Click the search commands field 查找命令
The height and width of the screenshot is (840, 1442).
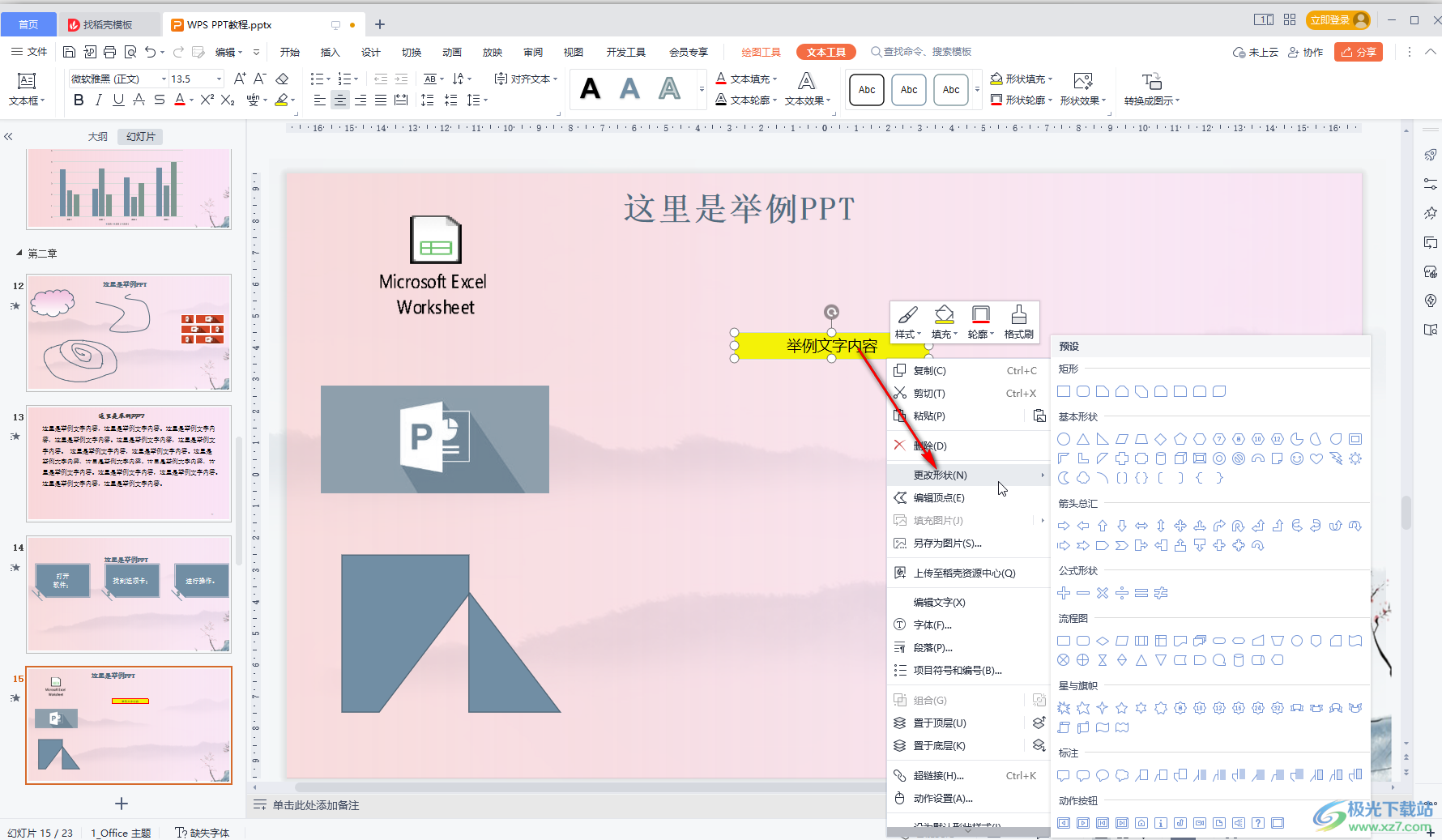[x=927, y=52]
